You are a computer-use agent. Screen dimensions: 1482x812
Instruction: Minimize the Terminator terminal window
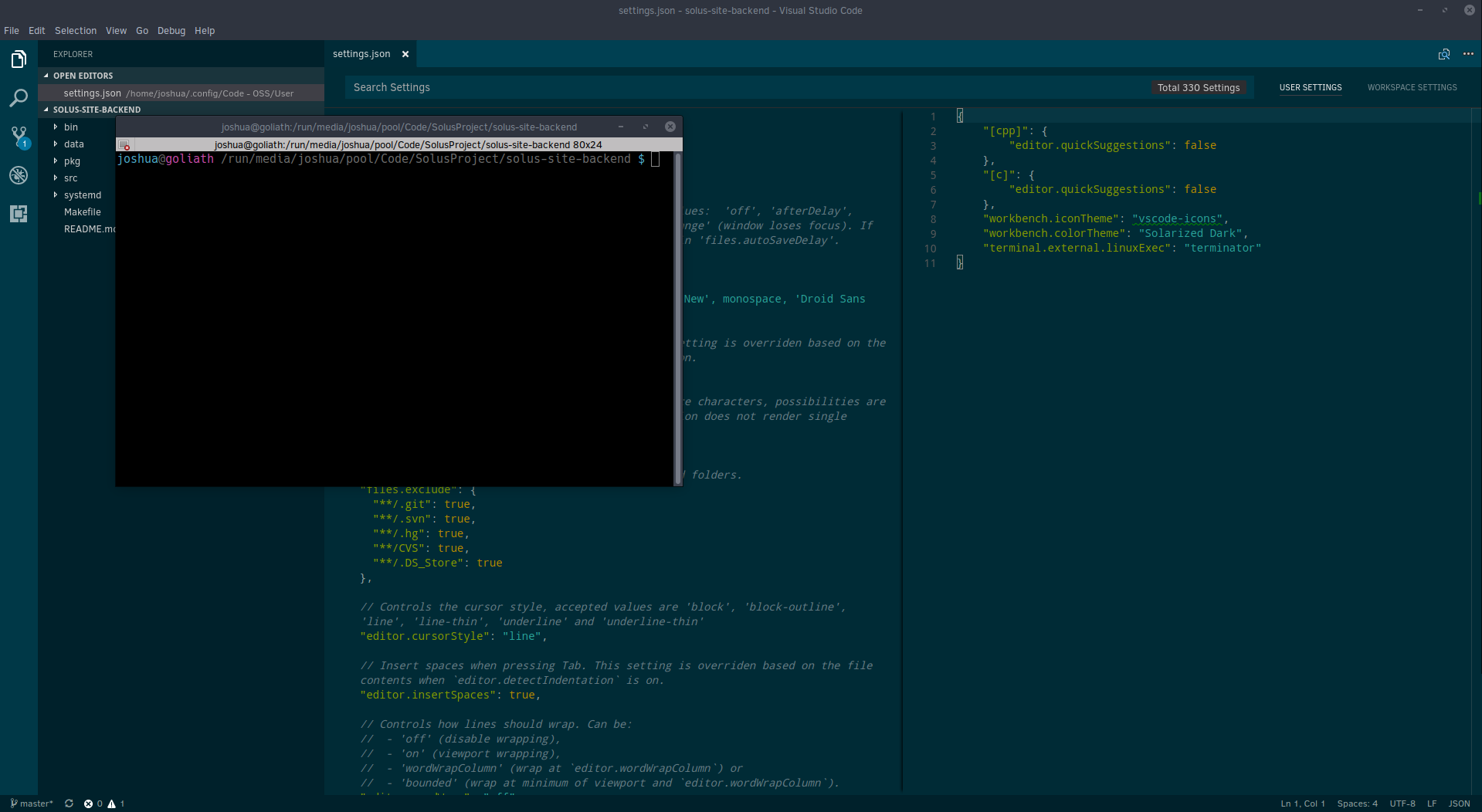click(x=621, y=127)
